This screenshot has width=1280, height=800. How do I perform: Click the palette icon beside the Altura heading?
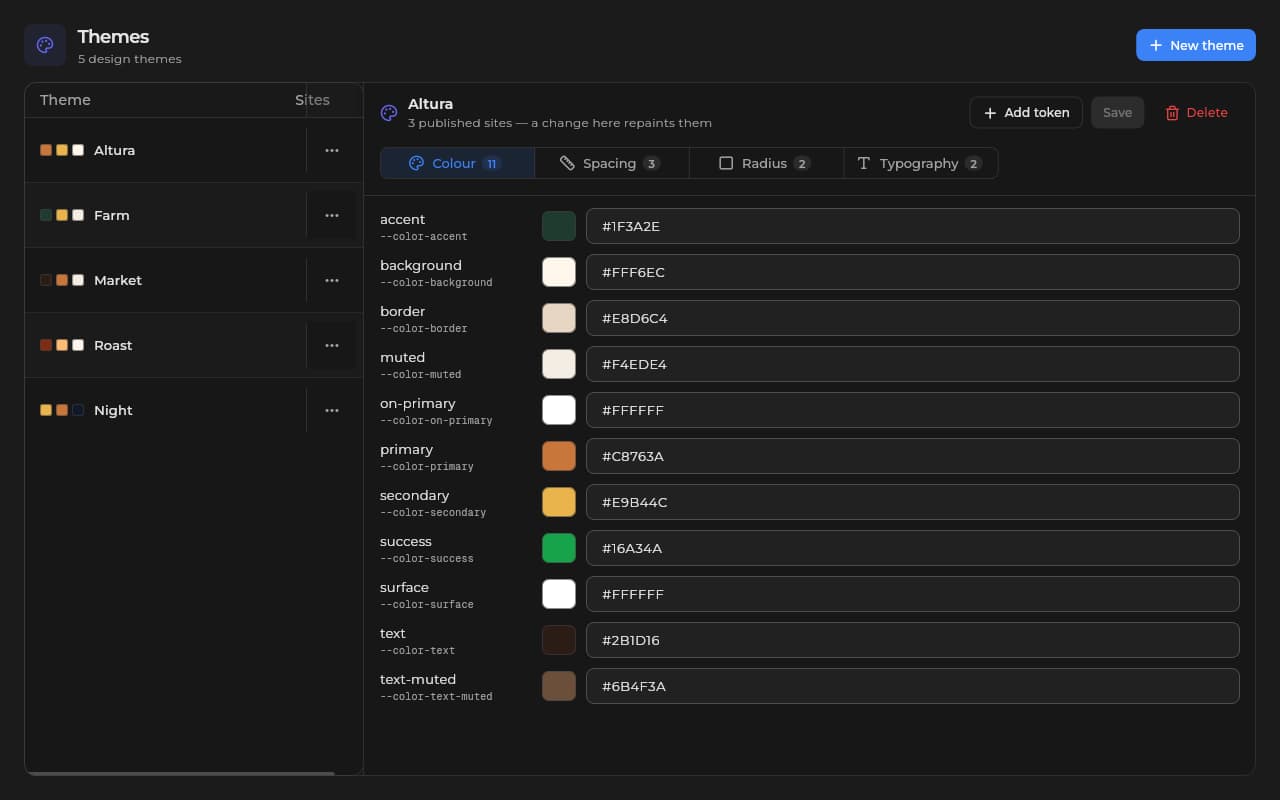(x=389, y=113)
